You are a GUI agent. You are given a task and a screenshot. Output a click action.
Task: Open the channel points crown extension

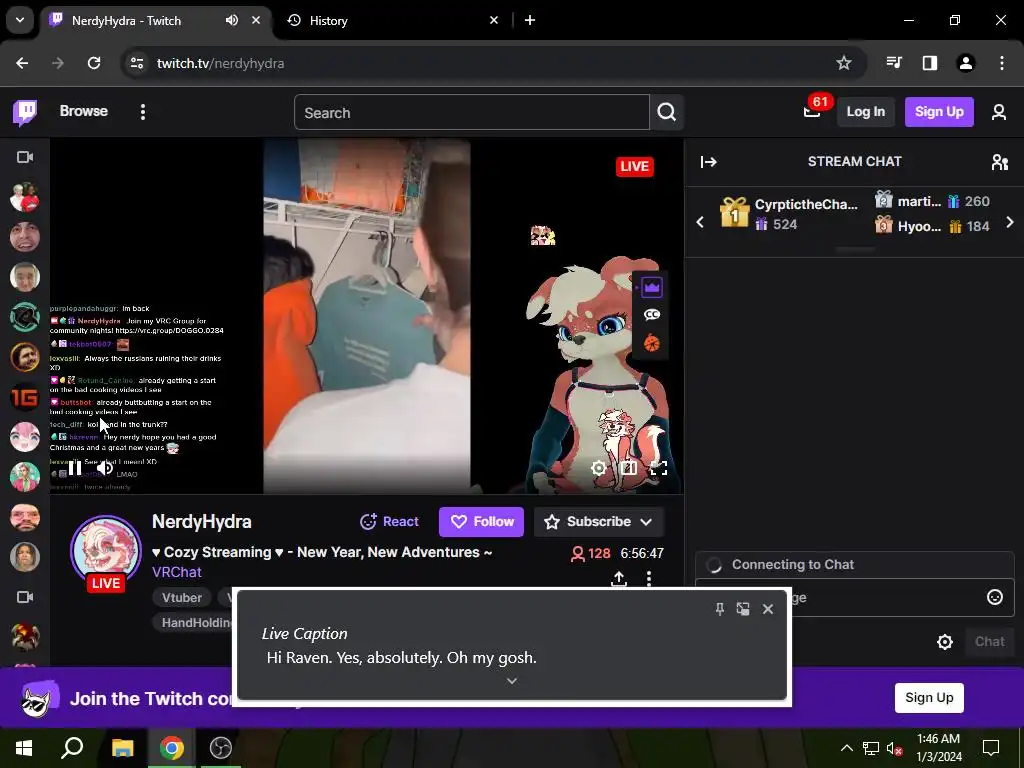(652, 287)
